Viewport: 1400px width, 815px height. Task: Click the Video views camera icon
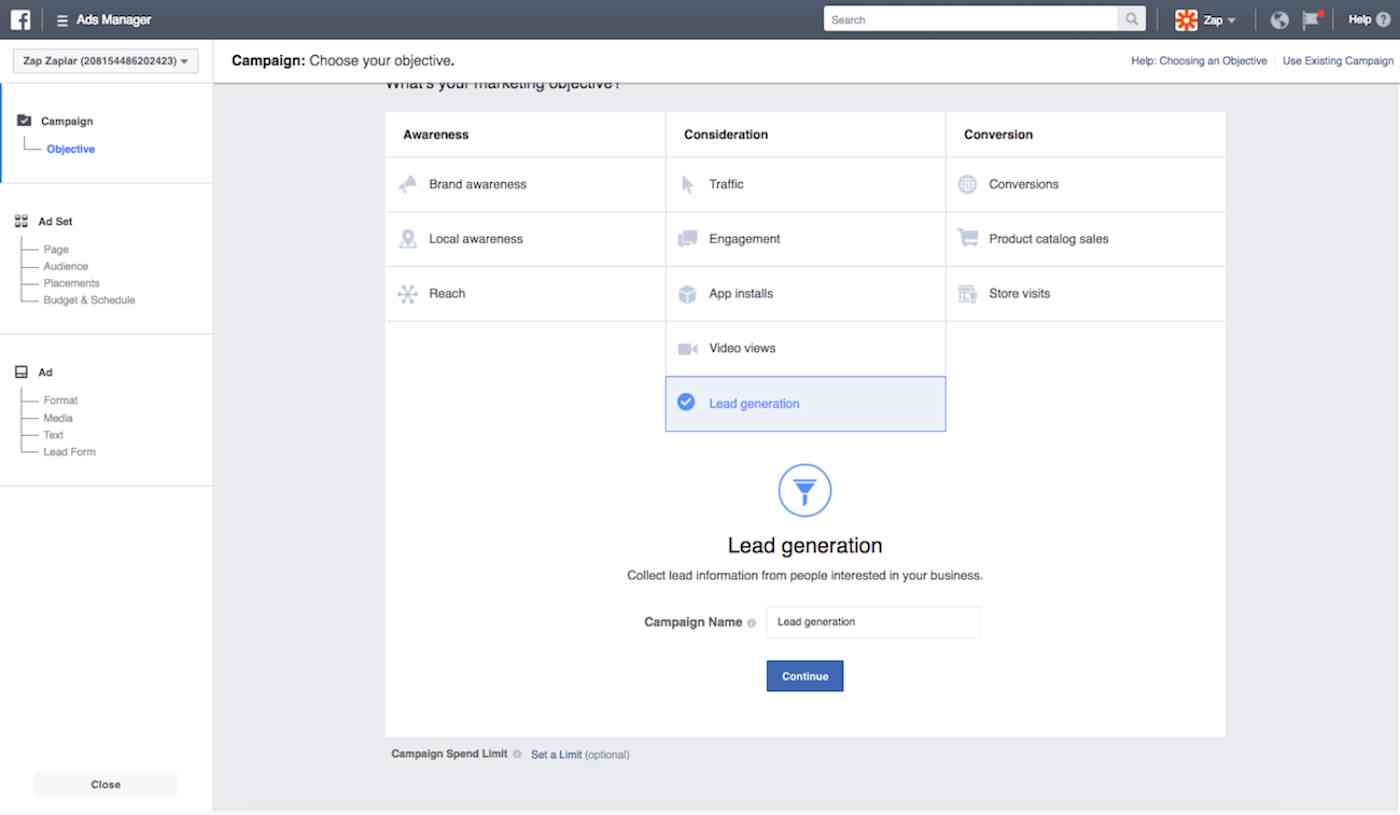point(687,349)
